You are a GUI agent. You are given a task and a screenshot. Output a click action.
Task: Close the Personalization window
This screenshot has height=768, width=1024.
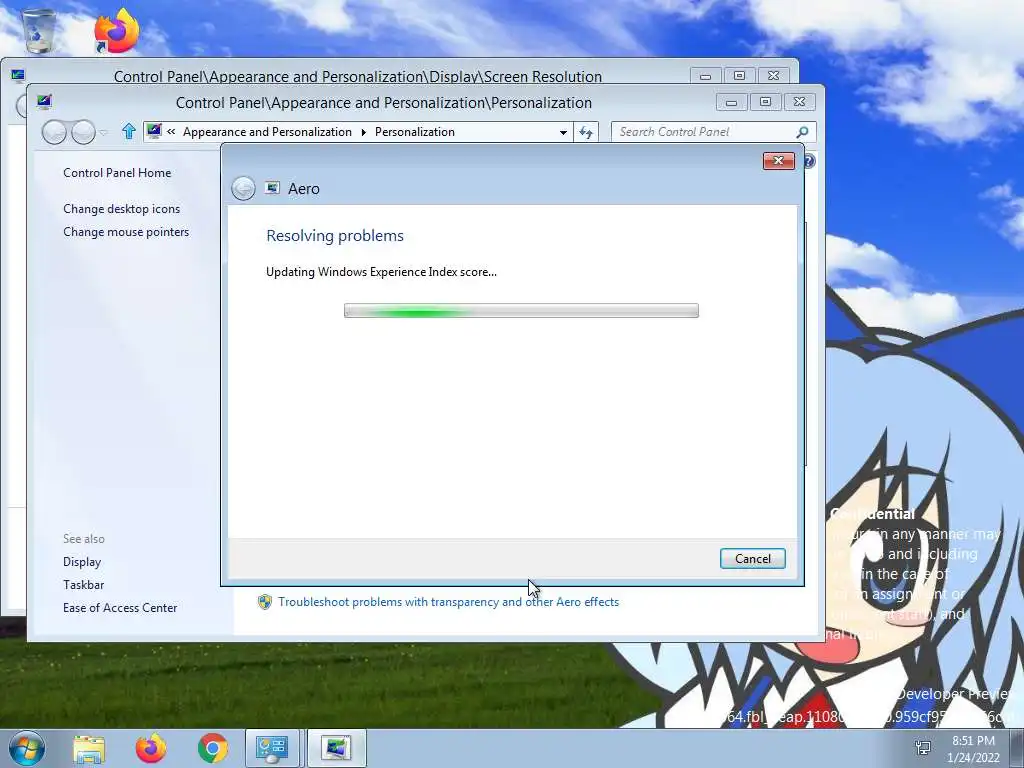coord(799,103)
